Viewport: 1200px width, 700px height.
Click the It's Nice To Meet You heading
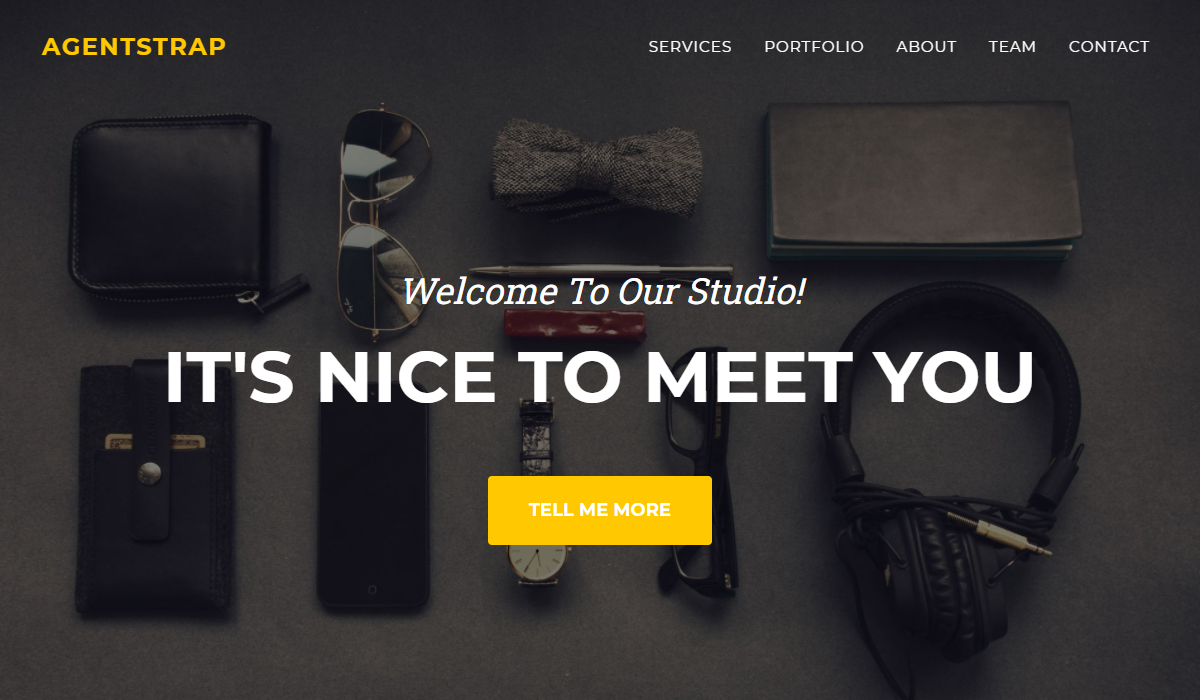(x=600, y=377)
